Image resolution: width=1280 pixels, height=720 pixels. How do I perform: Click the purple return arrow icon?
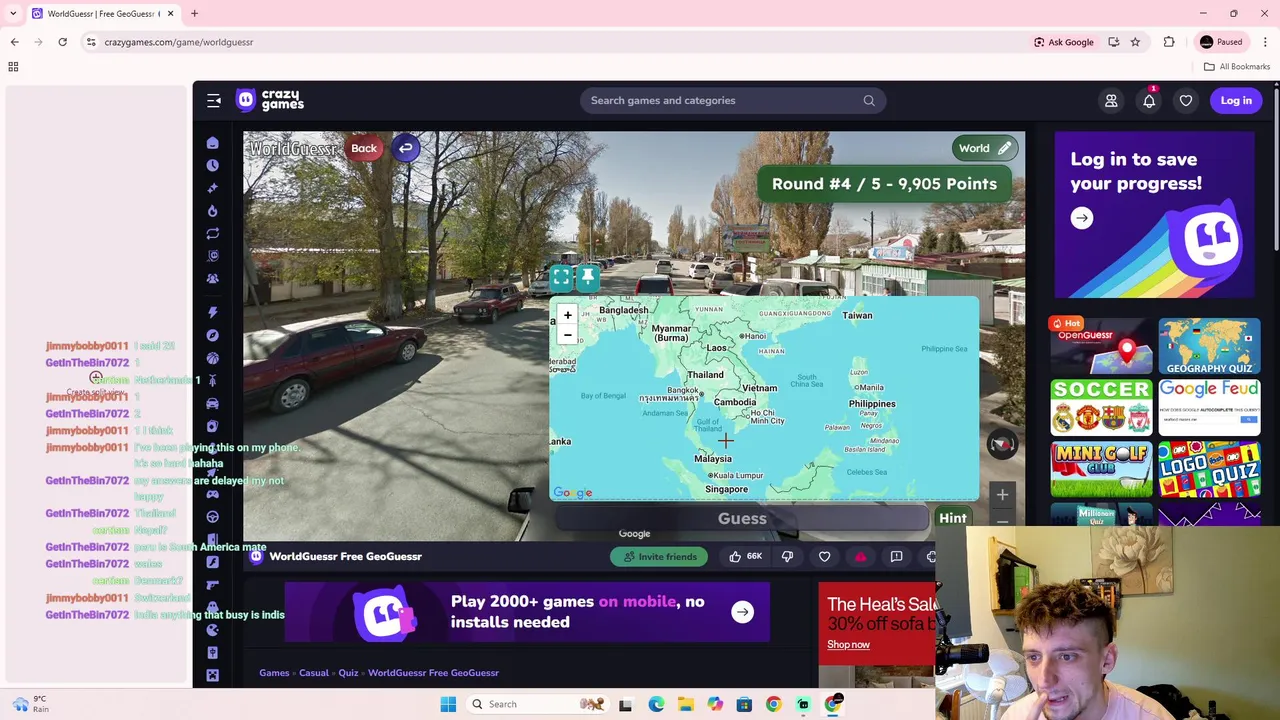tap(405, 148)
